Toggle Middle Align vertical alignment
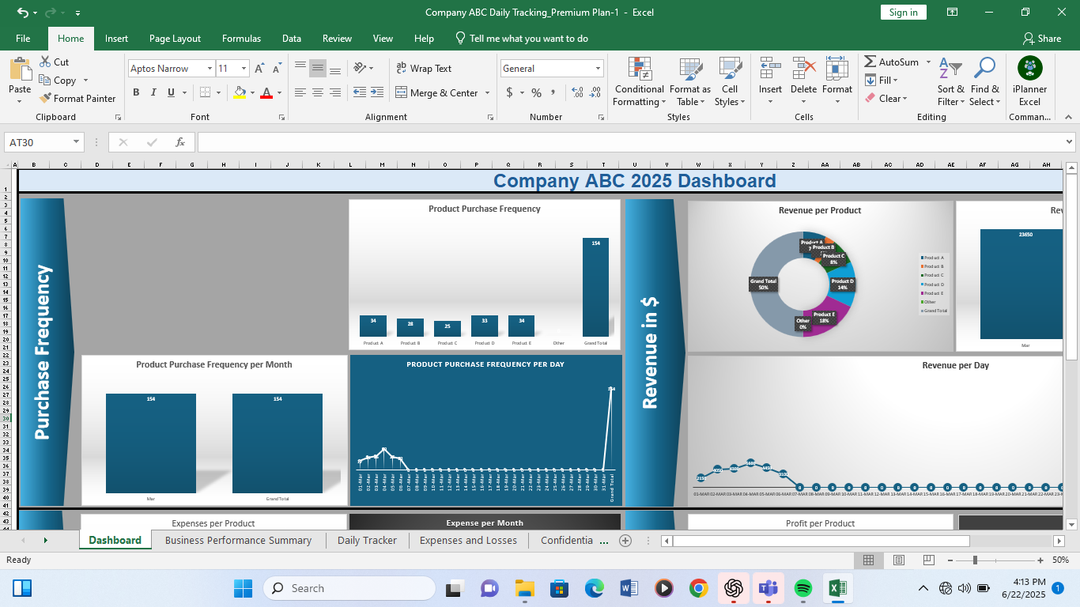1080x607 pixels. (x=318, y=68)
